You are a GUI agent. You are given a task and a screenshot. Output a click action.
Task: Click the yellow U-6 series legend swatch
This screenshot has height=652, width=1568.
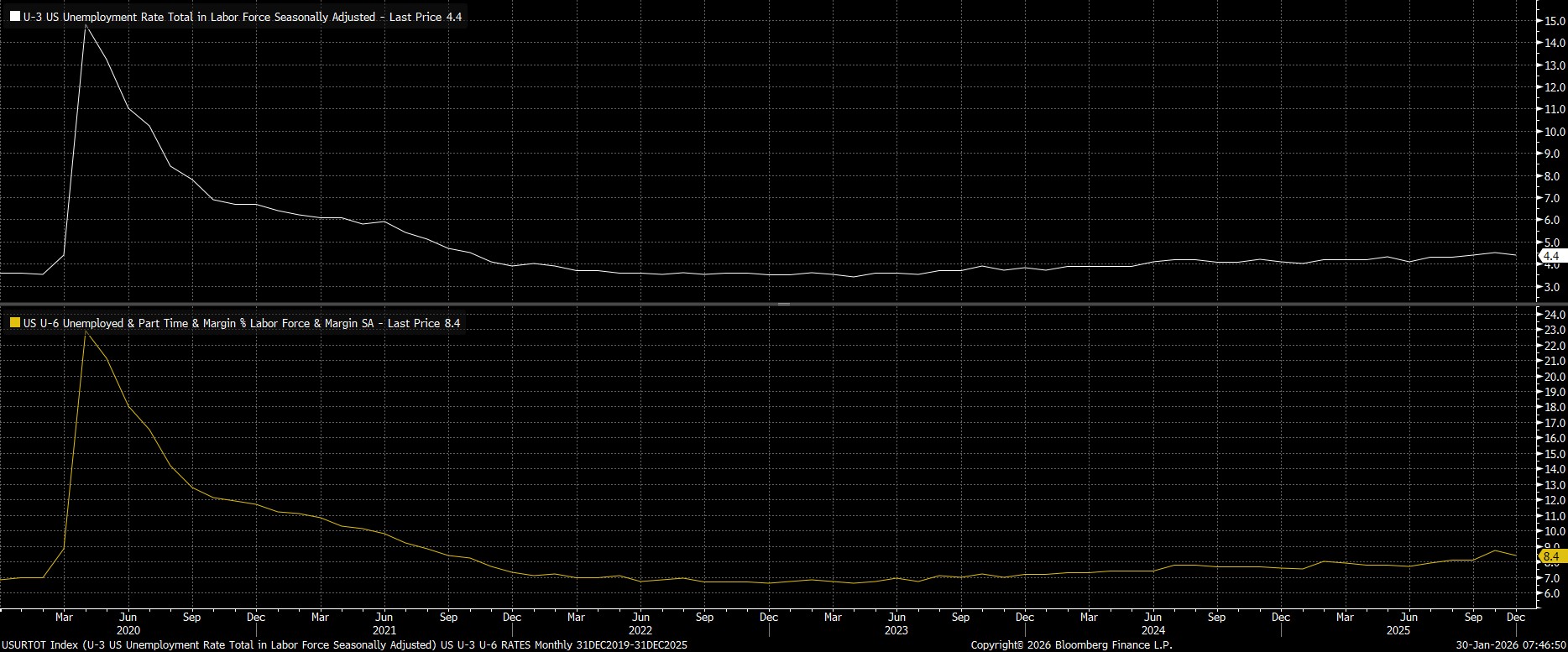(15, 323)
